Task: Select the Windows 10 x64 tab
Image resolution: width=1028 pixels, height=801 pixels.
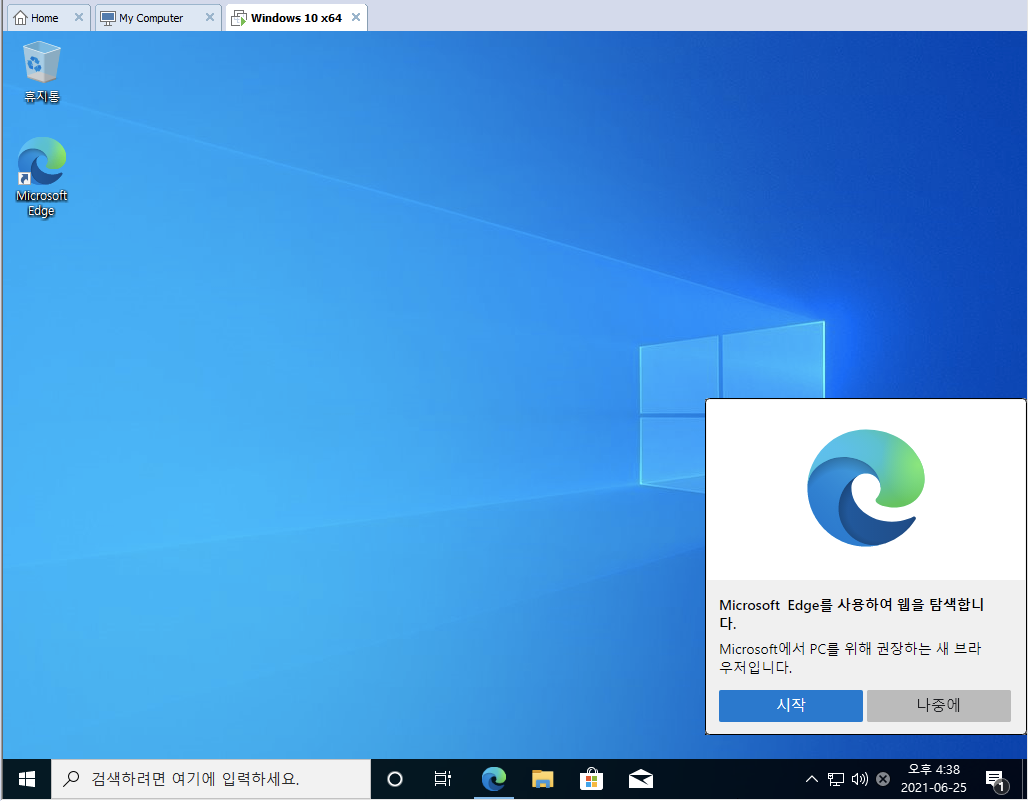Action: click(x=296, y=18)
